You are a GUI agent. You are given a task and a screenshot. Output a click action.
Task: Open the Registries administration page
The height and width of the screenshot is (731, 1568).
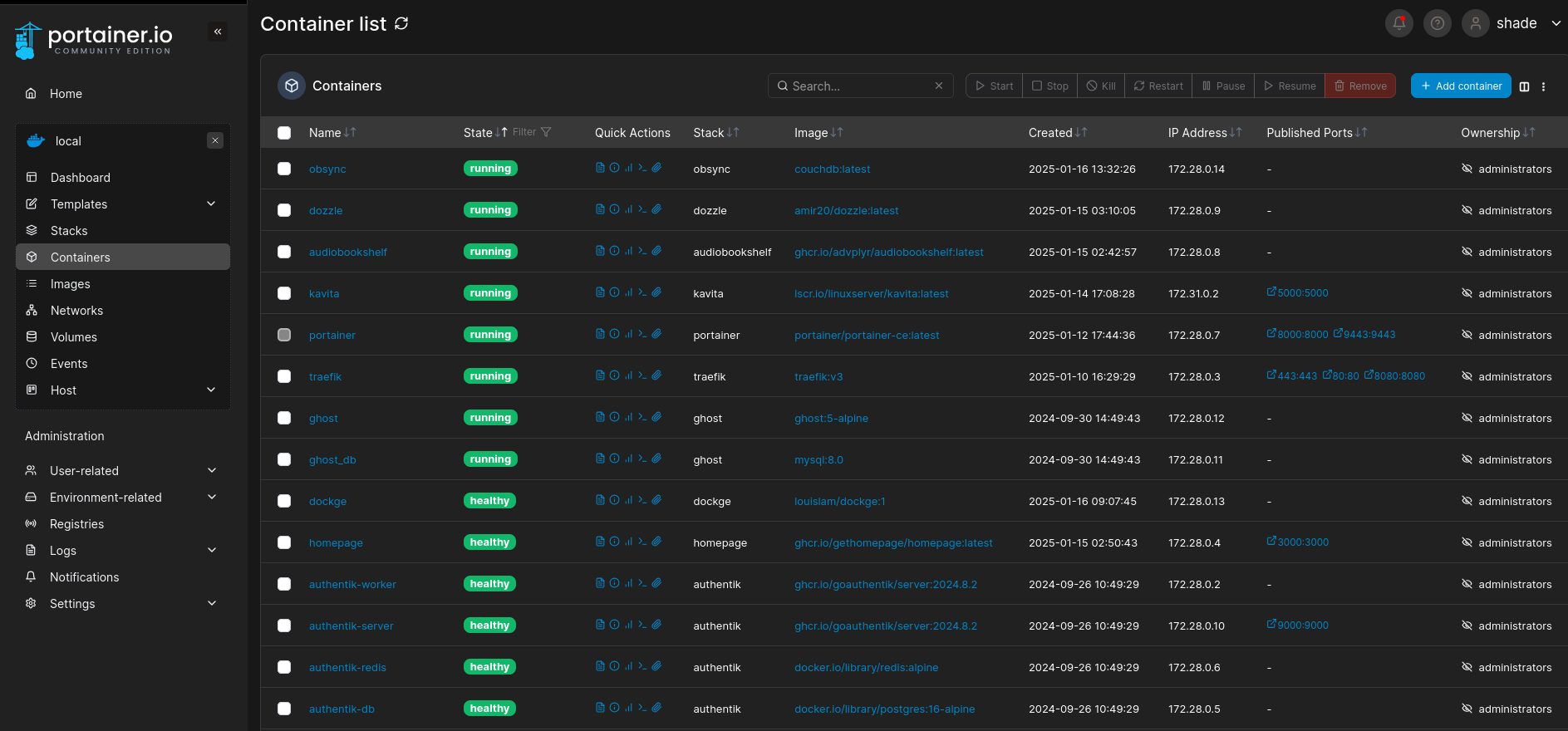(x=123, y=523)
